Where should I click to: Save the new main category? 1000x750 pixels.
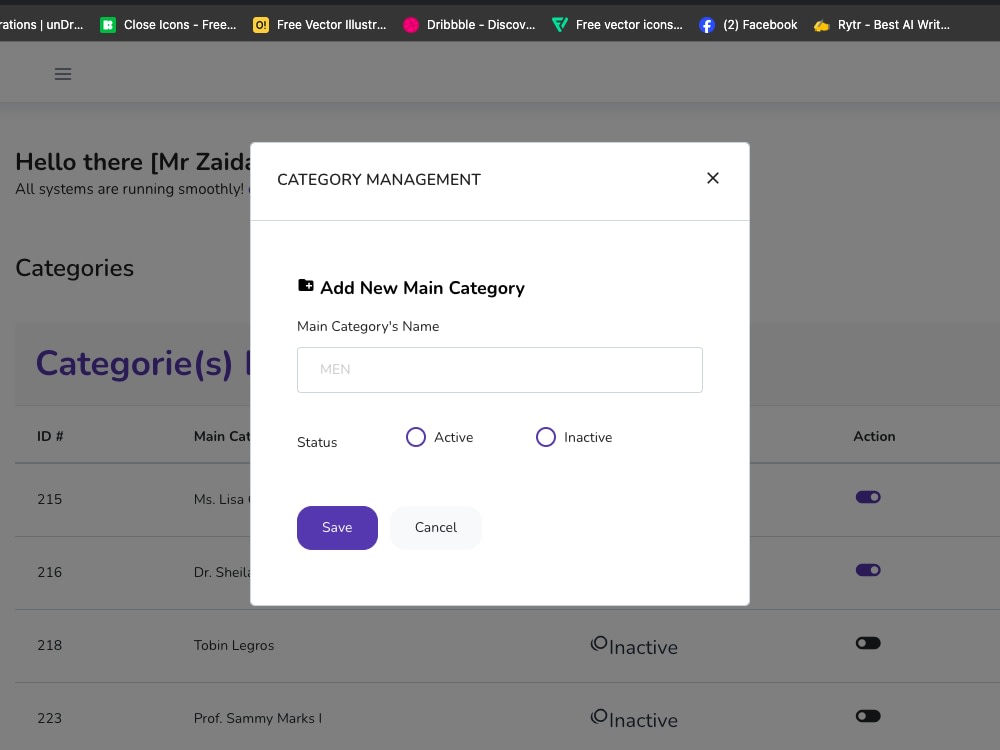(x=337, y=527)
